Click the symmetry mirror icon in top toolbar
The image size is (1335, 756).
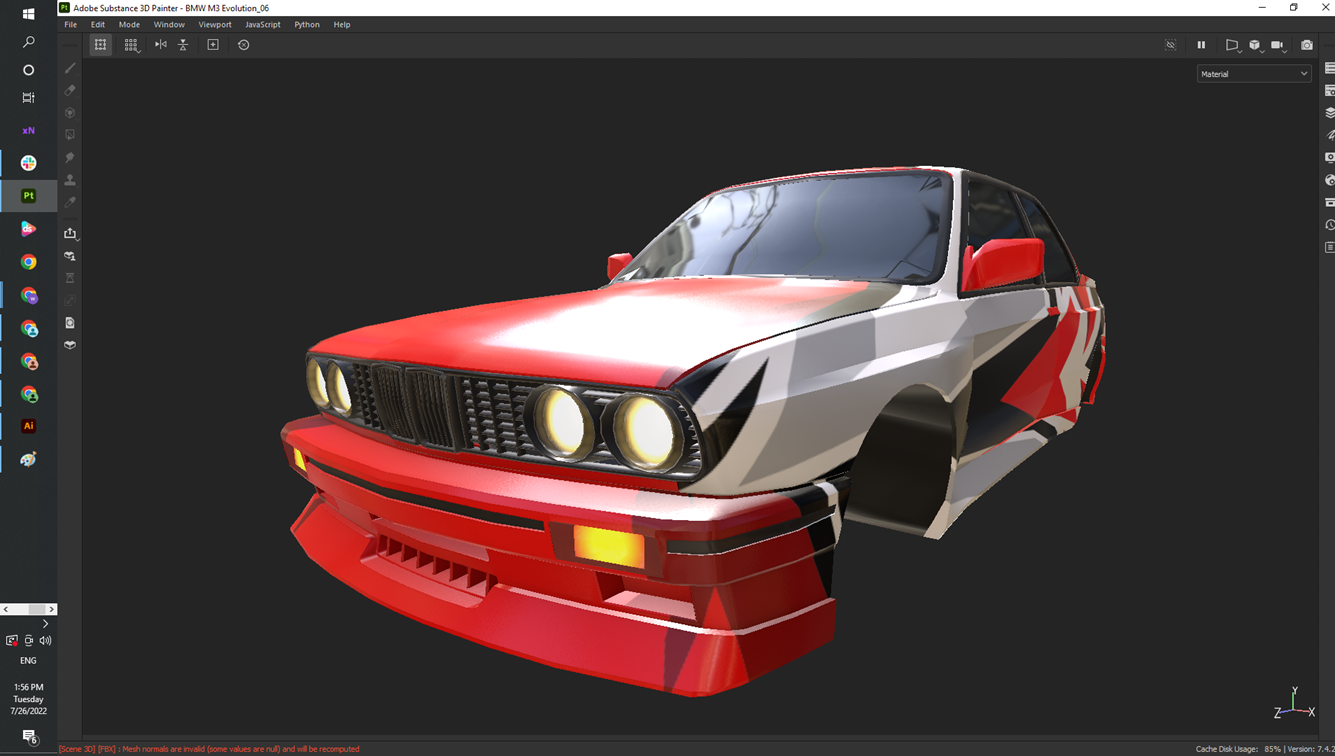[x=160, y=45]
